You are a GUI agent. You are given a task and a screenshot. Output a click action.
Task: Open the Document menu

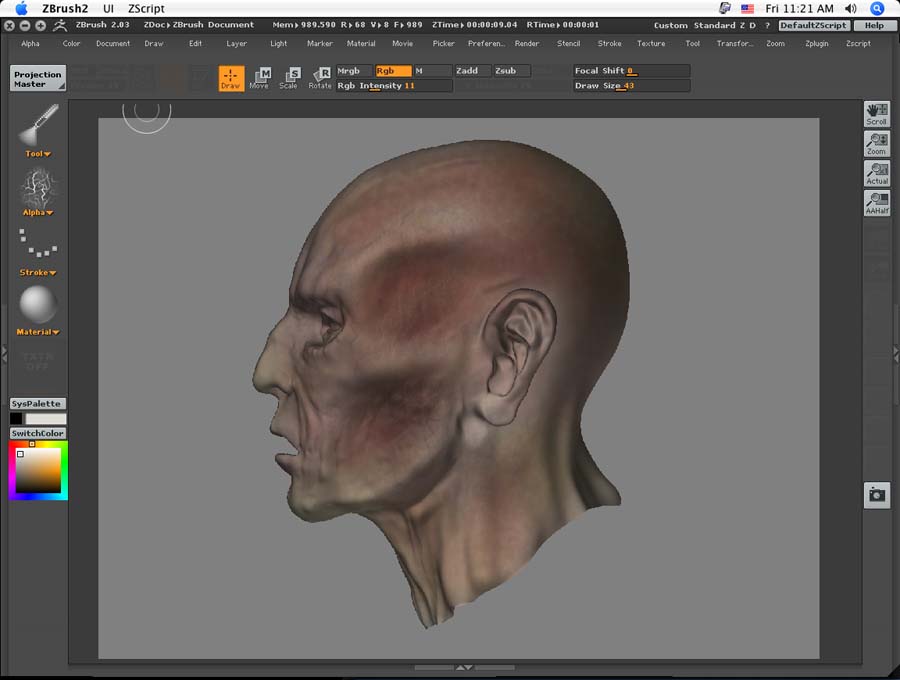(112, 44)
